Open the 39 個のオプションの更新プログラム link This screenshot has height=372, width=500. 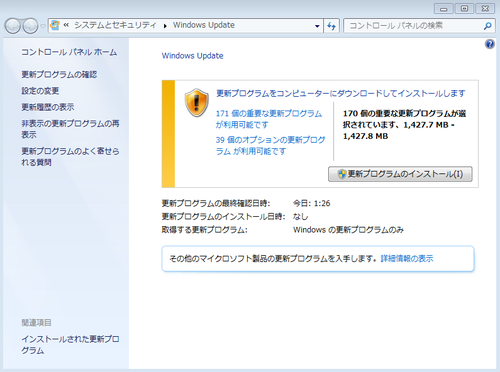point(270,145)
